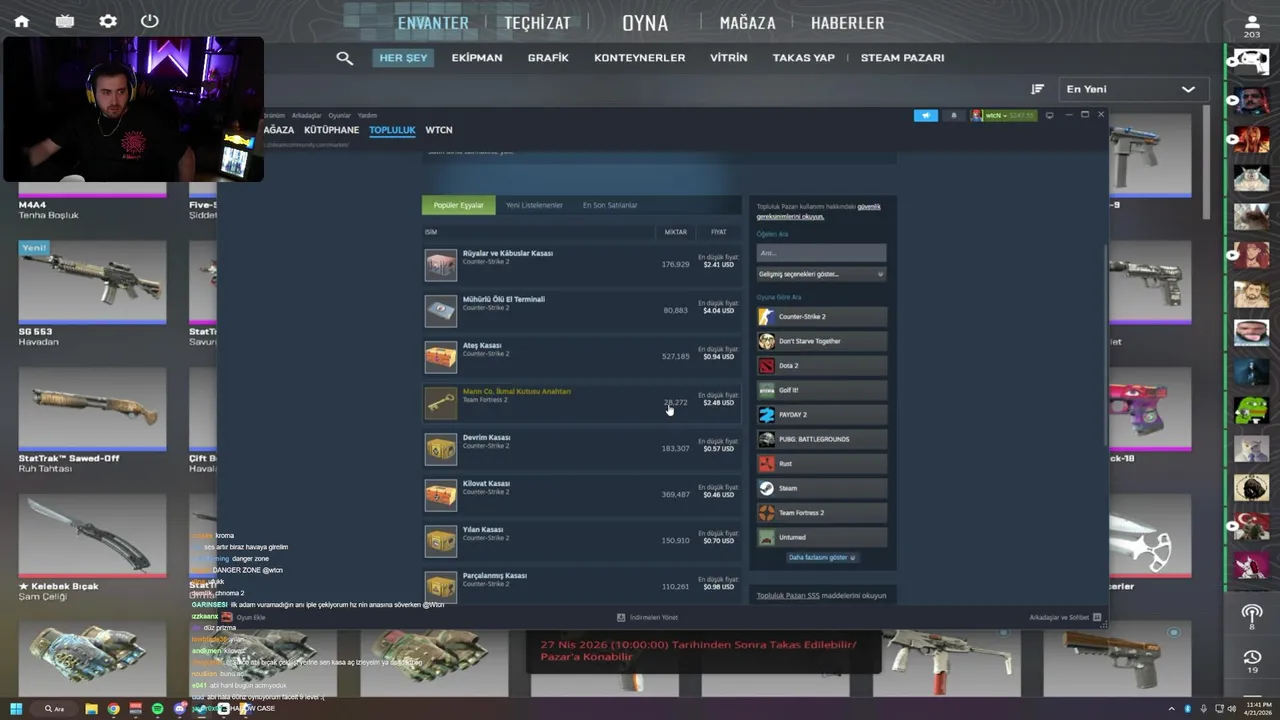This screenshot has width=1280, height=720.
Task: Switch to TEÇHİZAT tab
Action: (x=537, y=23)
